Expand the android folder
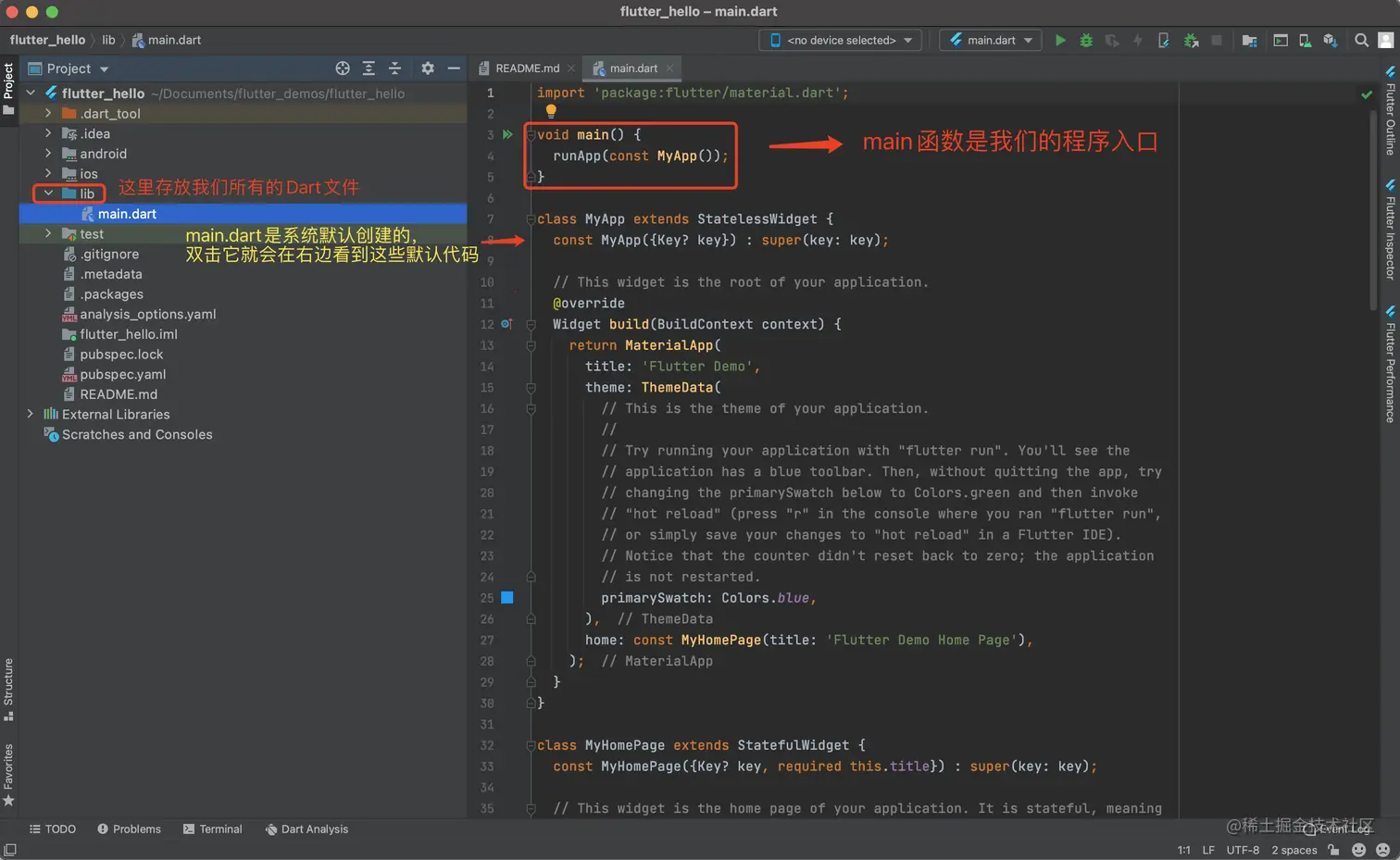The width and height of the screenshot is (1400, 860). coord(48,154)
